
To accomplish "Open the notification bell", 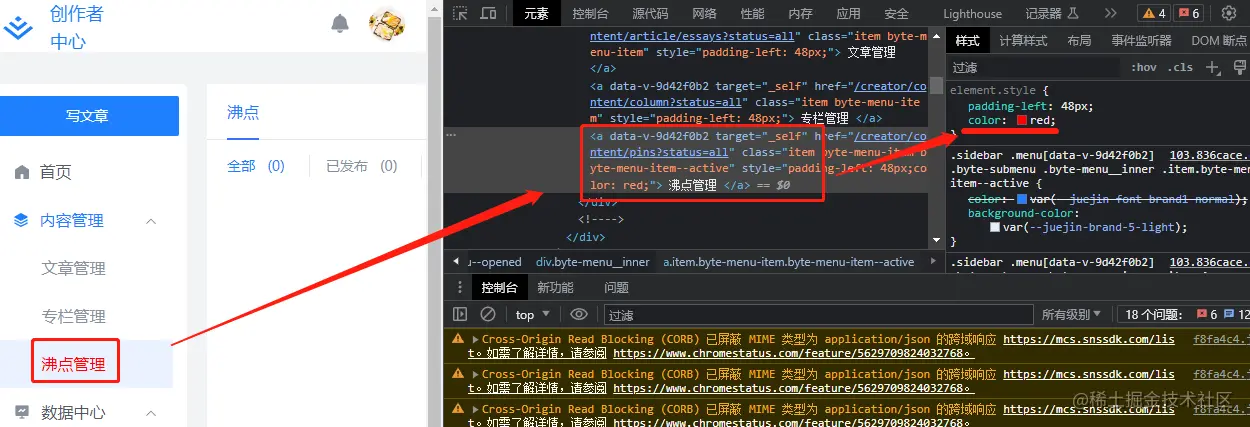I will [341, 23].
